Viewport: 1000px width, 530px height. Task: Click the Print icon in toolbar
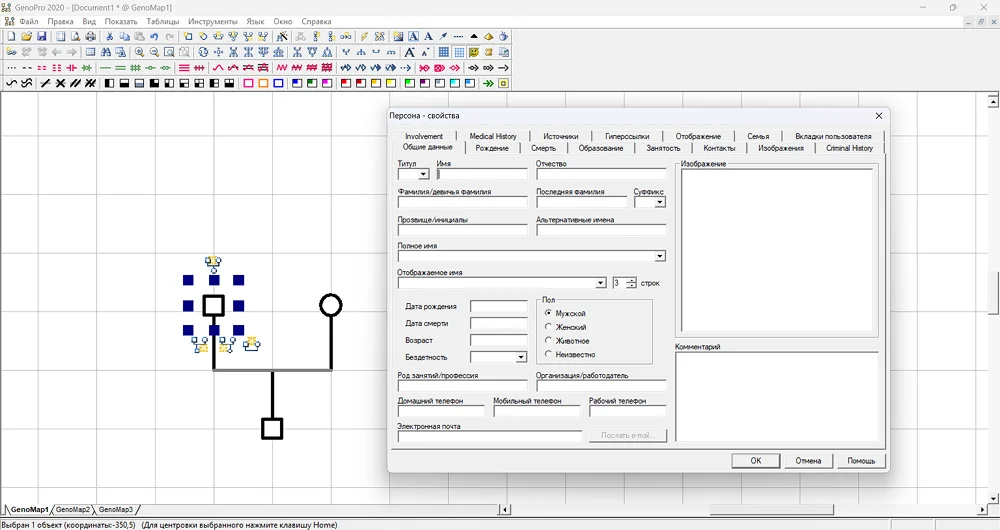pyautogui.click(x=91, y=37)
